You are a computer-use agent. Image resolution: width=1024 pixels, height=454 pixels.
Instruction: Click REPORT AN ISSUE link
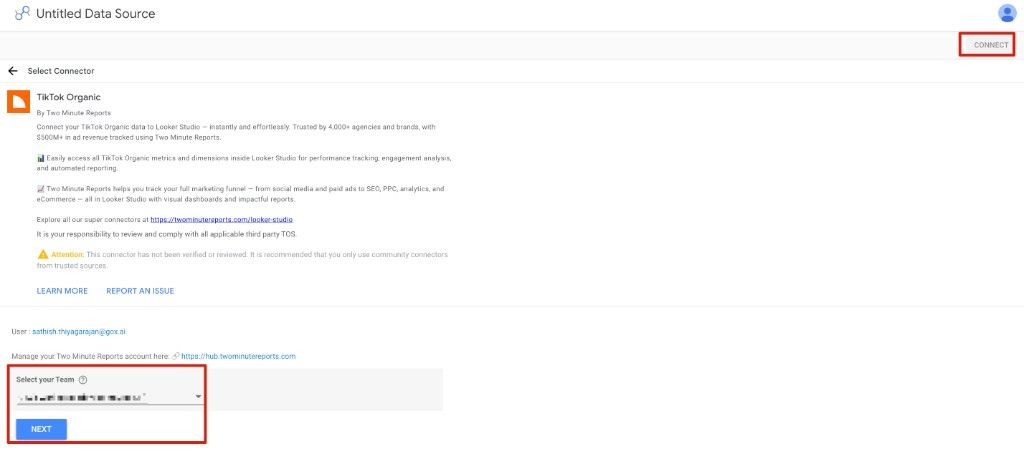140,291
